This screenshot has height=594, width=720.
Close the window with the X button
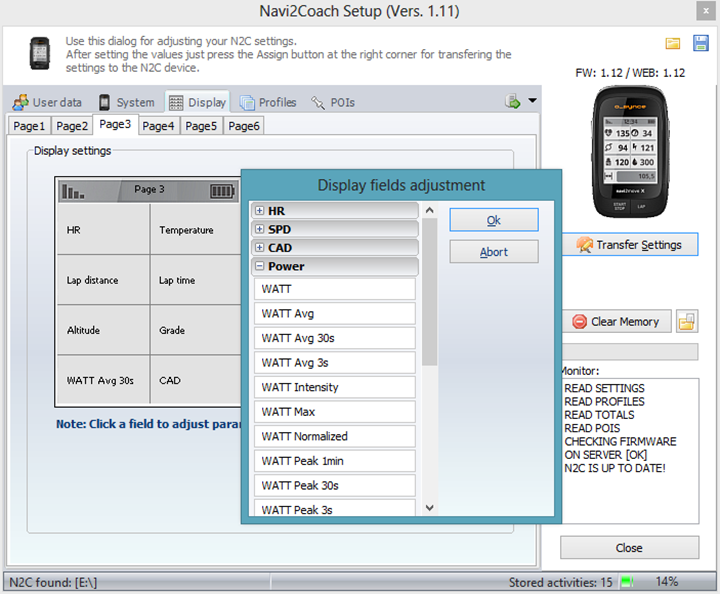(706, 11)
